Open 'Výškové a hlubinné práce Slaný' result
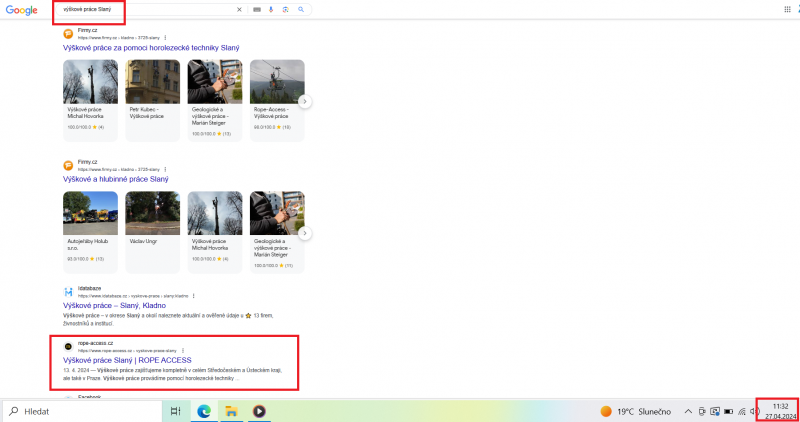The width and height of the screenshot is (800, 422). [116, 180]
